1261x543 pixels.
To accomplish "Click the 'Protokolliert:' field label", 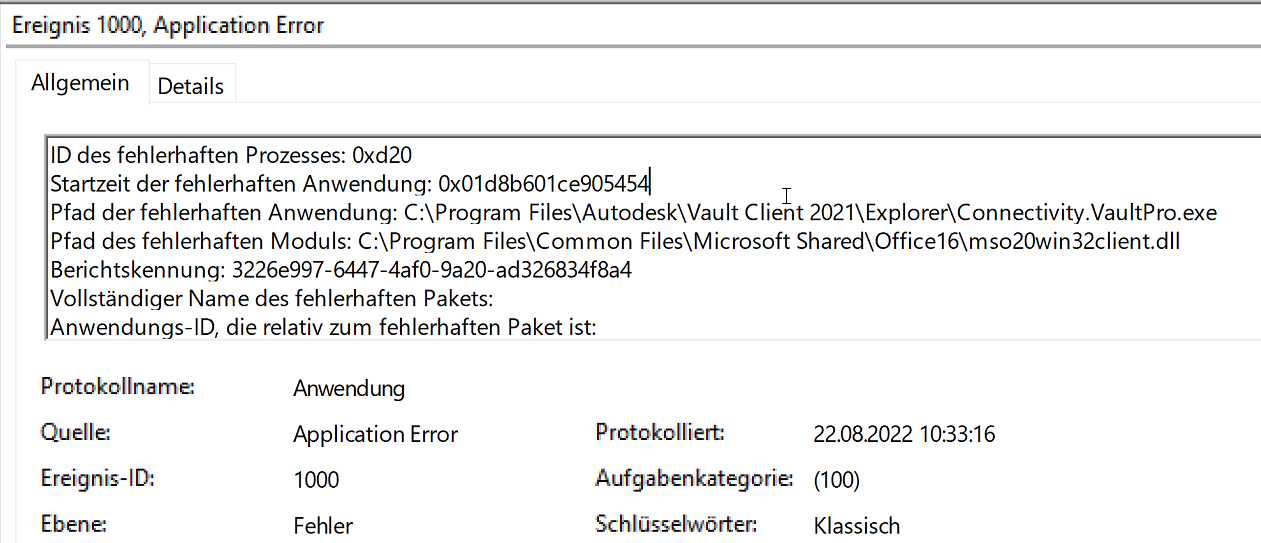I will point(659,433).
